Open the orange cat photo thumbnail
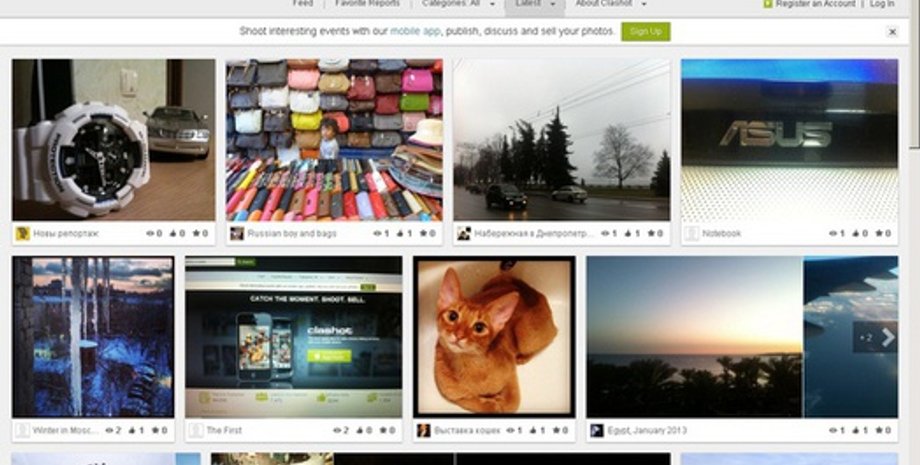 point(494,337)
